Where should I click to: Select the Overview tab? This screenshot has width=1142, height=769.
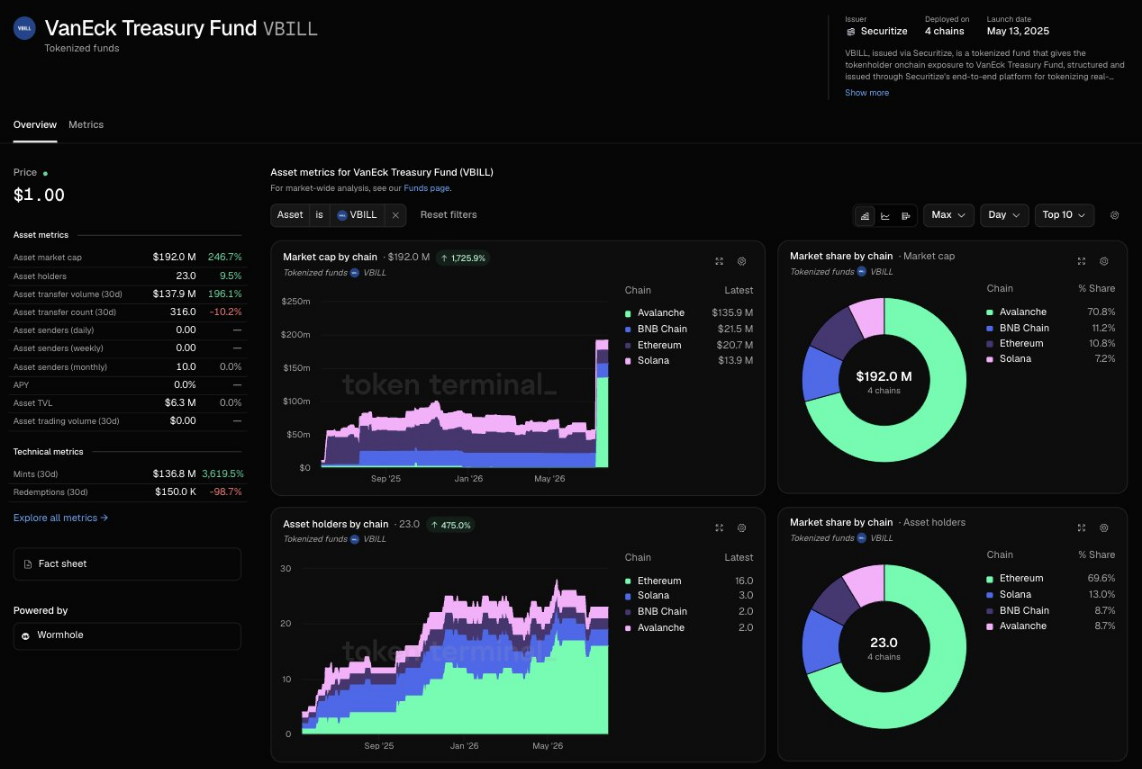point(35,125)
